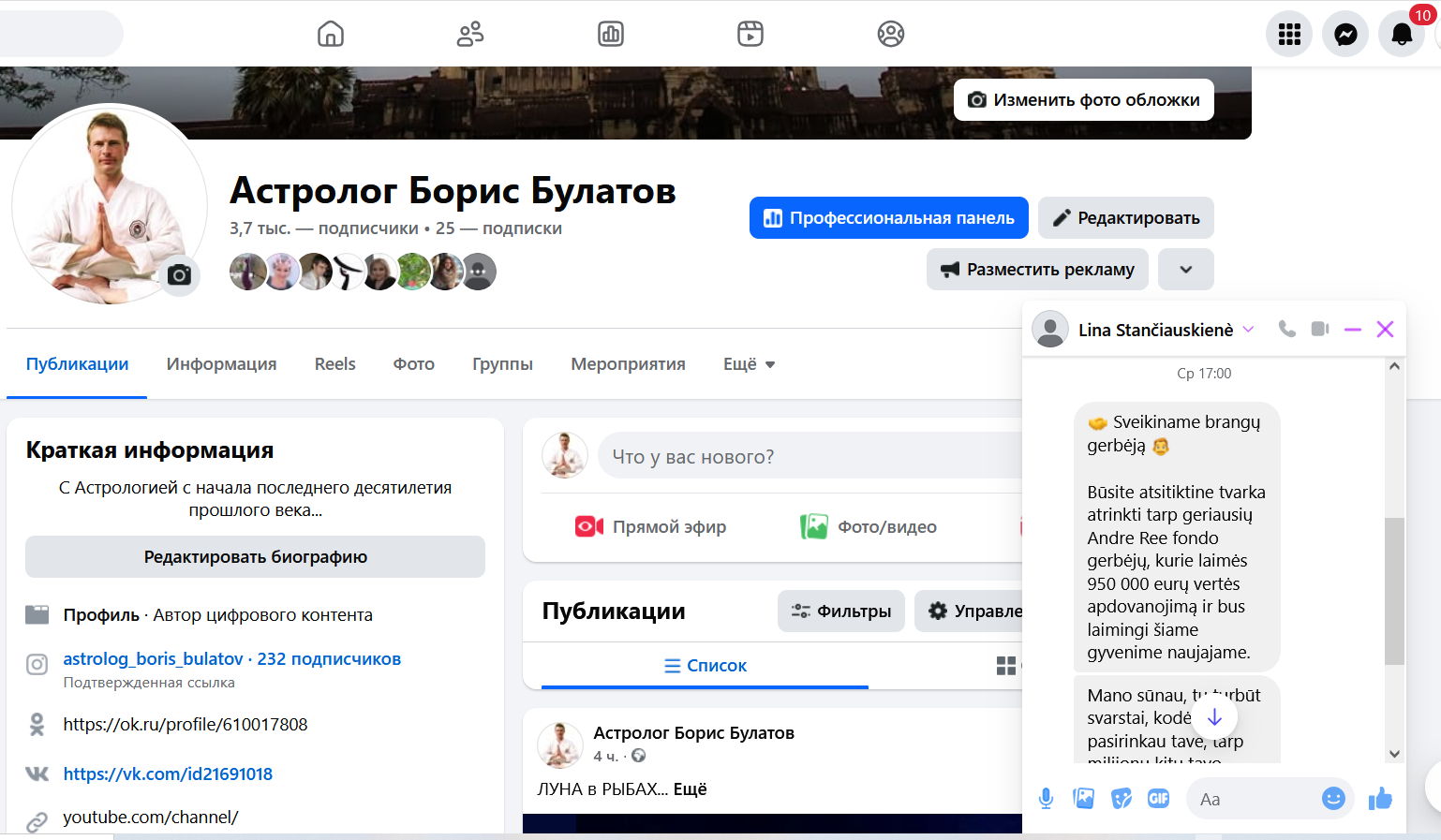Click the Фото/видео option

click(869, 527)
